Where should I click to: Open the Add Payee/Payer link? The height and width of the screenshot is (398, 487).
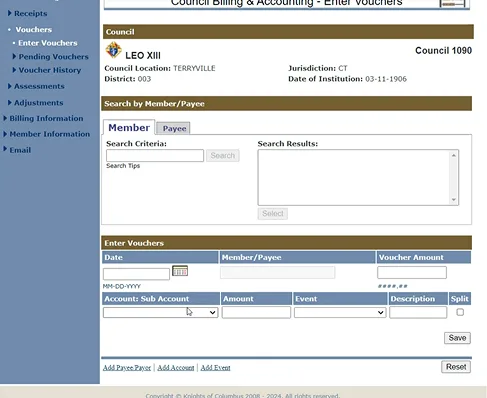tap(127, 367)
